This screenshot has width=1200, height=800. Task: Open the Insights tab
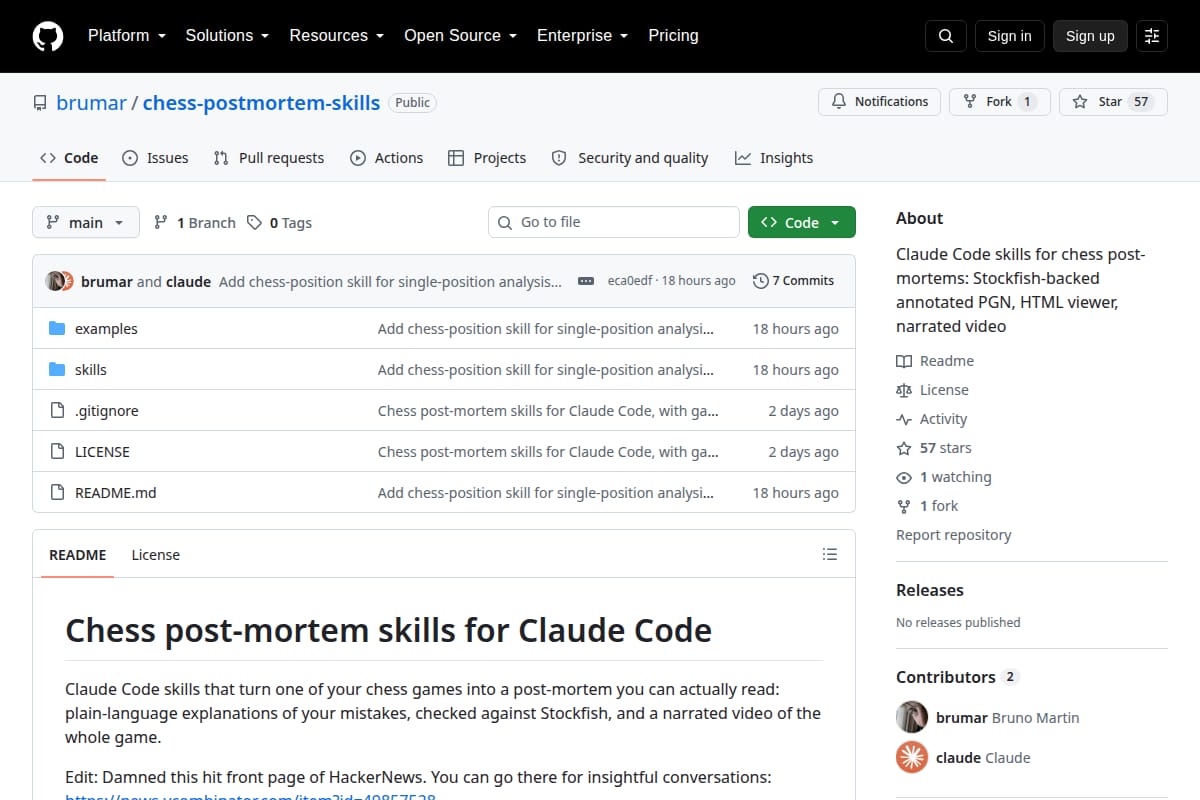click(x=774, y=158)
